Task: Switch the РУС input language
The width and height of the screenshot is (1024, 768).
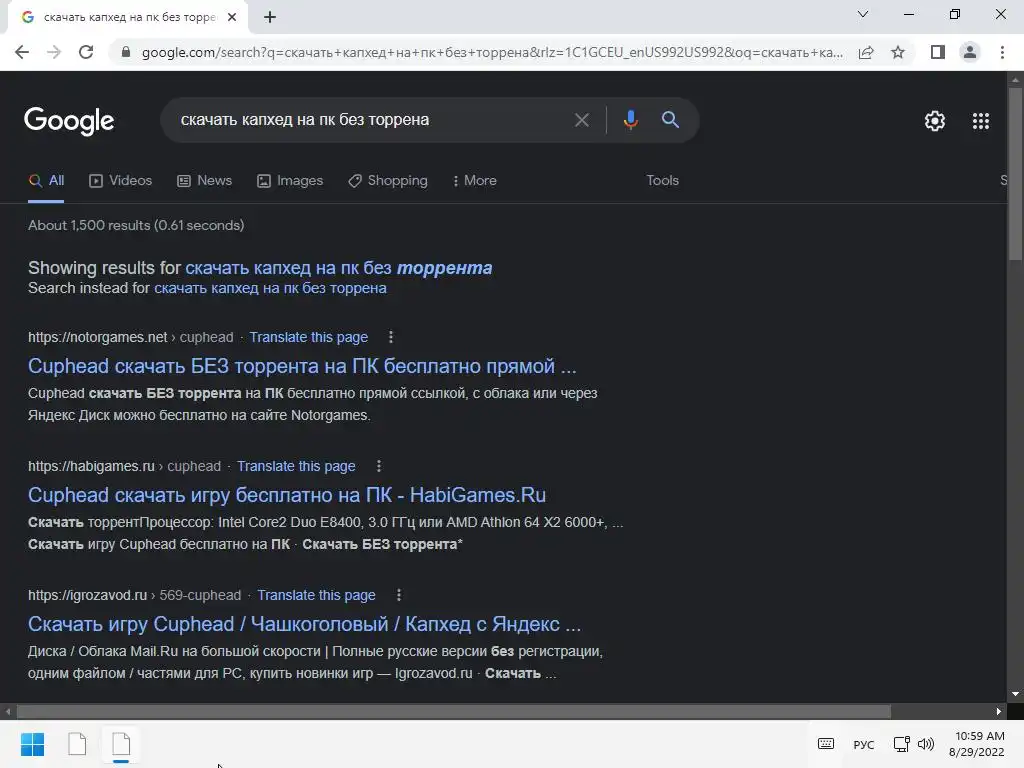Action: pos(863,744)
